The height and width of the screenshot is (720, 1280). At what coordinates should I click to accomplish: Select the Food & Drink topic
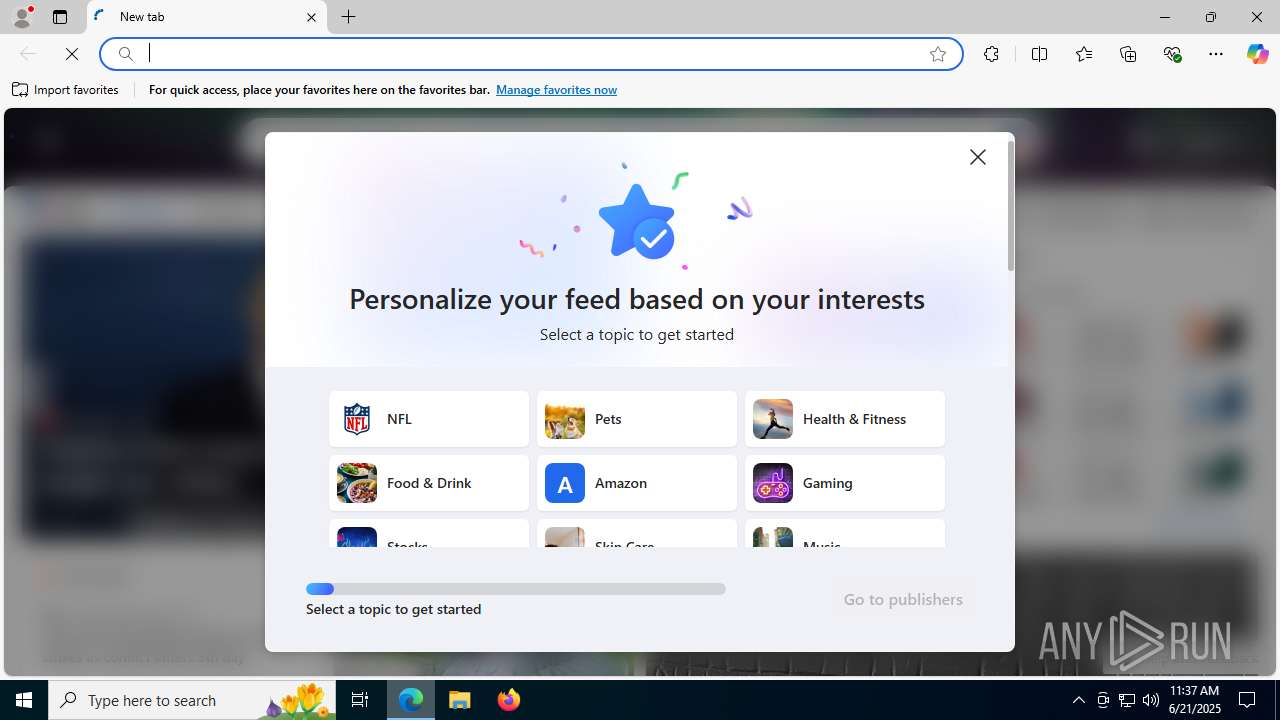pyautogui.click(x=429, y=483)
